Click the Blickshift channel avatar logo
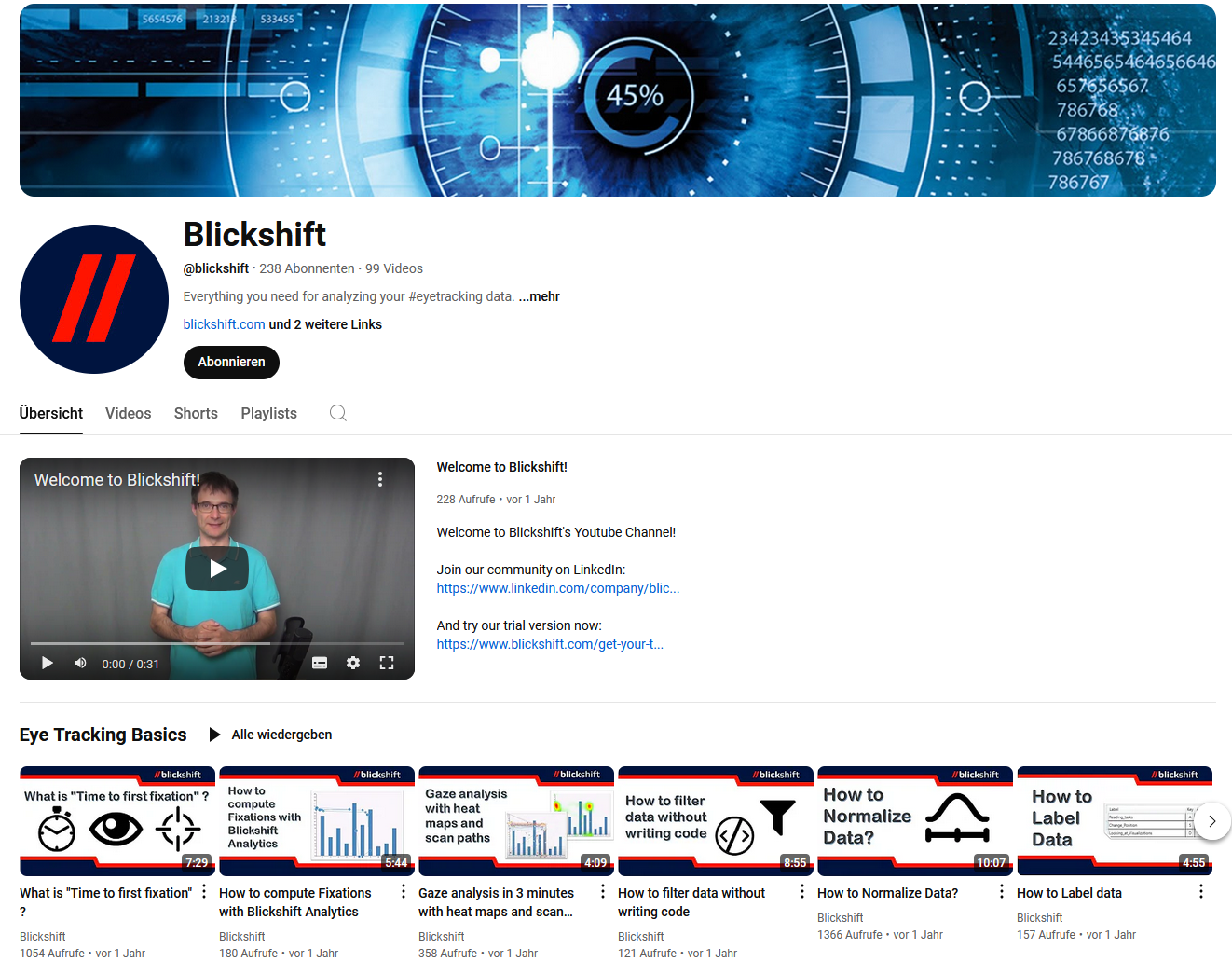The width and height of the screenshot is (1232, 975). pos(94,299)
